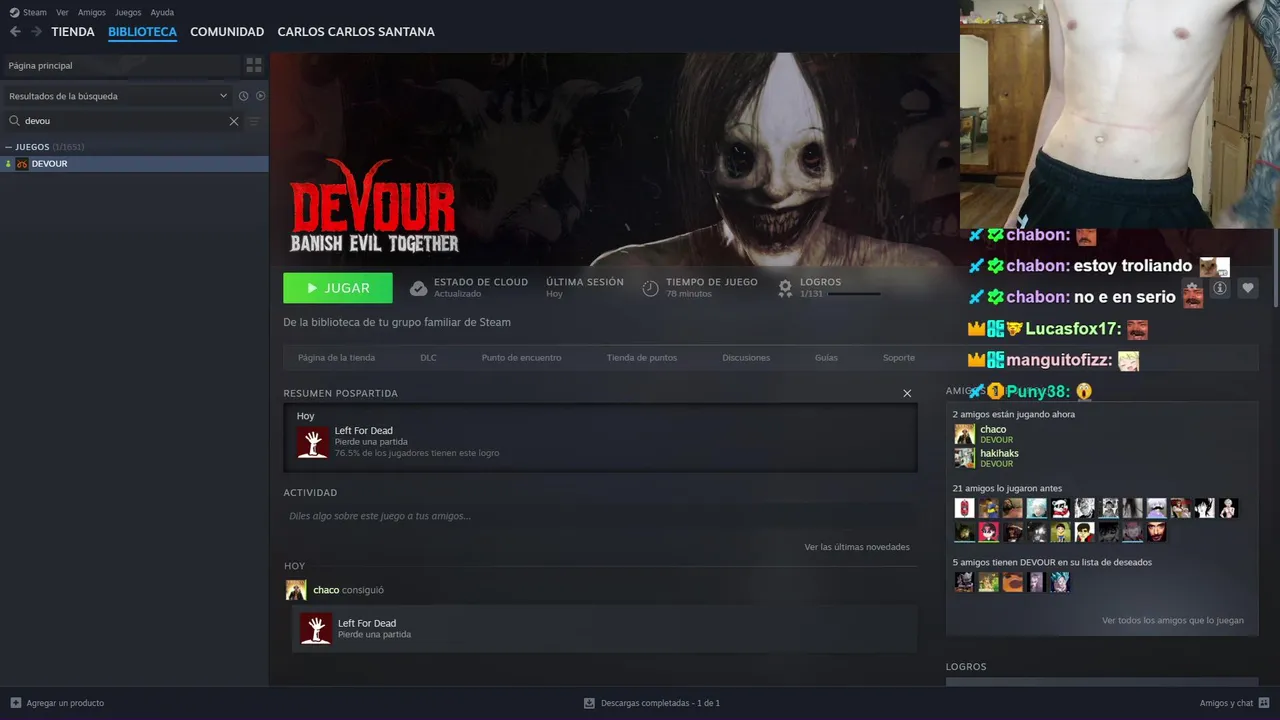Open chaco's profile from the activity feed
Viewport: 1280px width, 720px height.
point(326,590)
